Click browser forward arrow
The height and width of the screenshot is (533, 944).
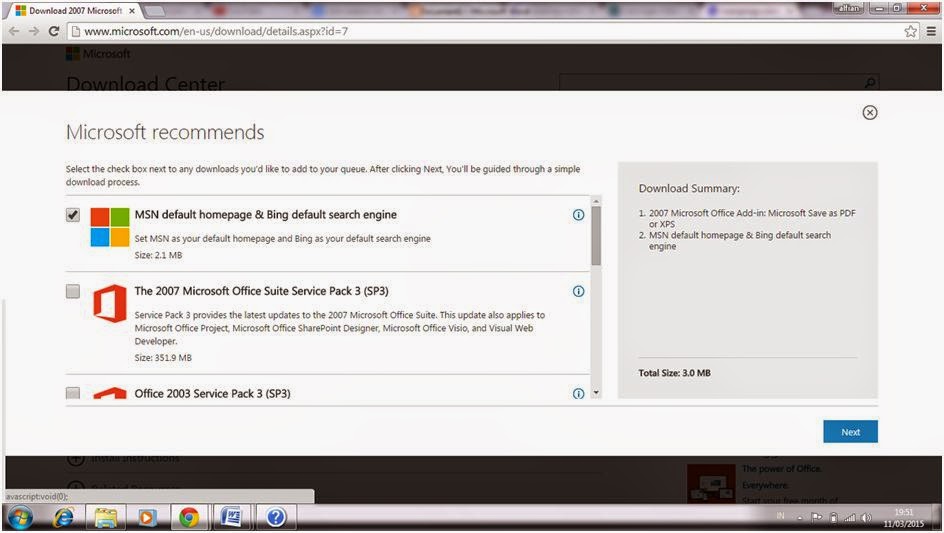tap(34, 31)
